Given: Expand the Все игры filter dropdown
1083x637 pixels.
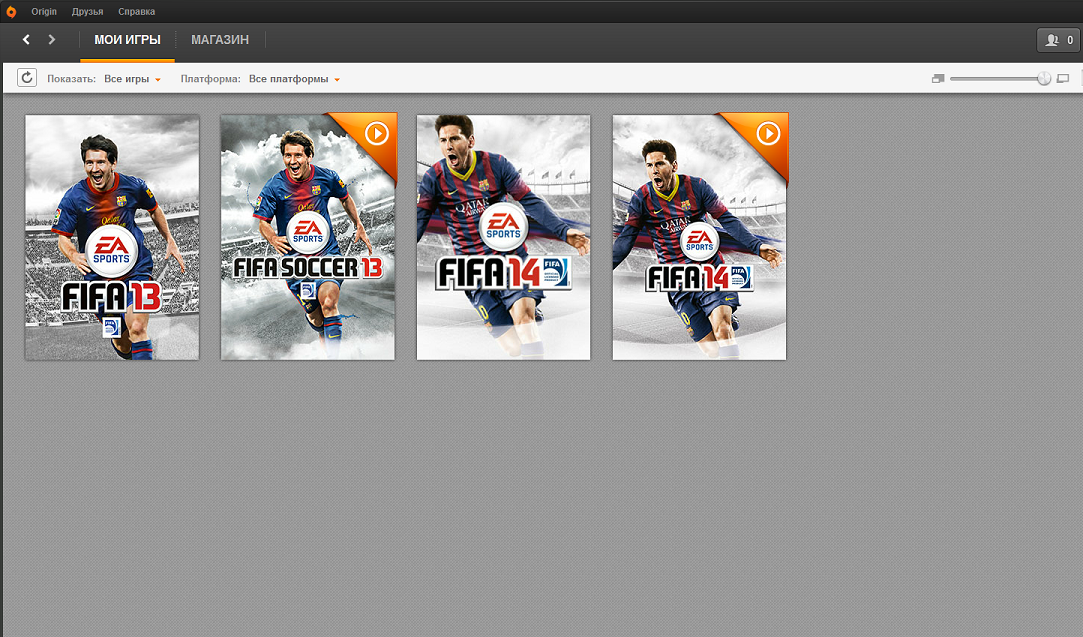Looking at the screenshot, I should [133, 79].
